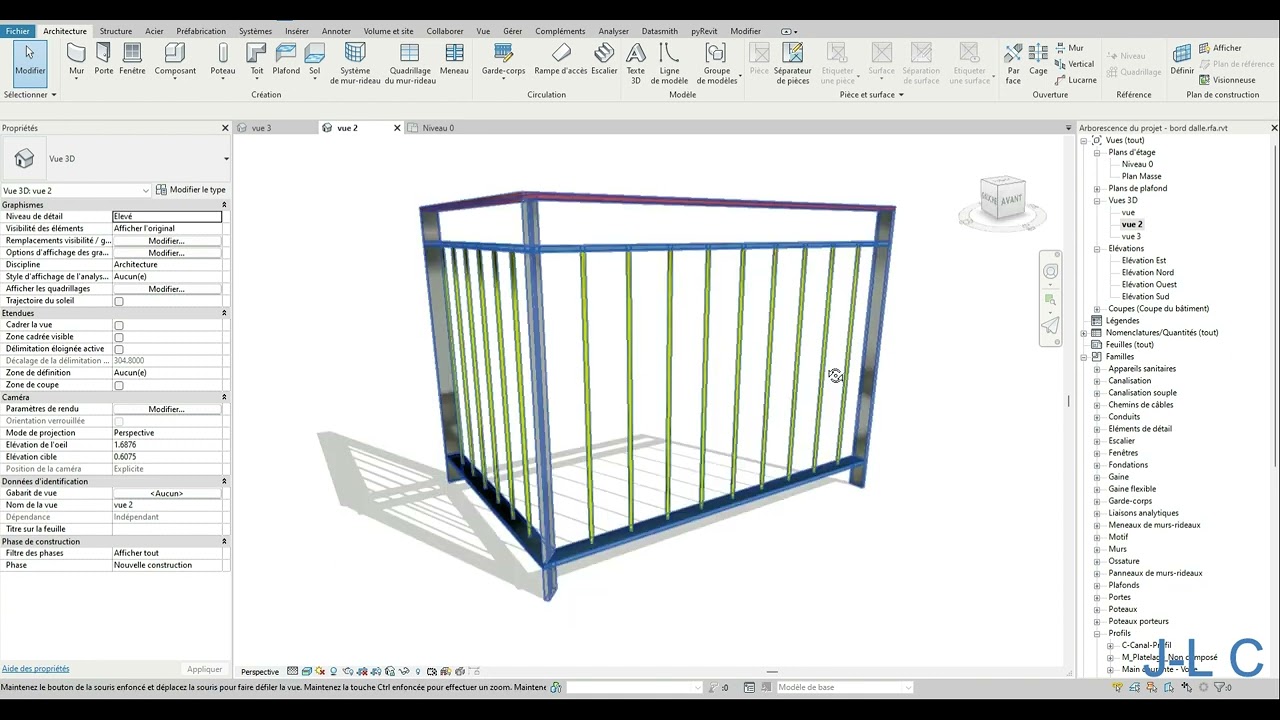Click Modifier le type button
The image size is (1280, 720).
[190, 190]
